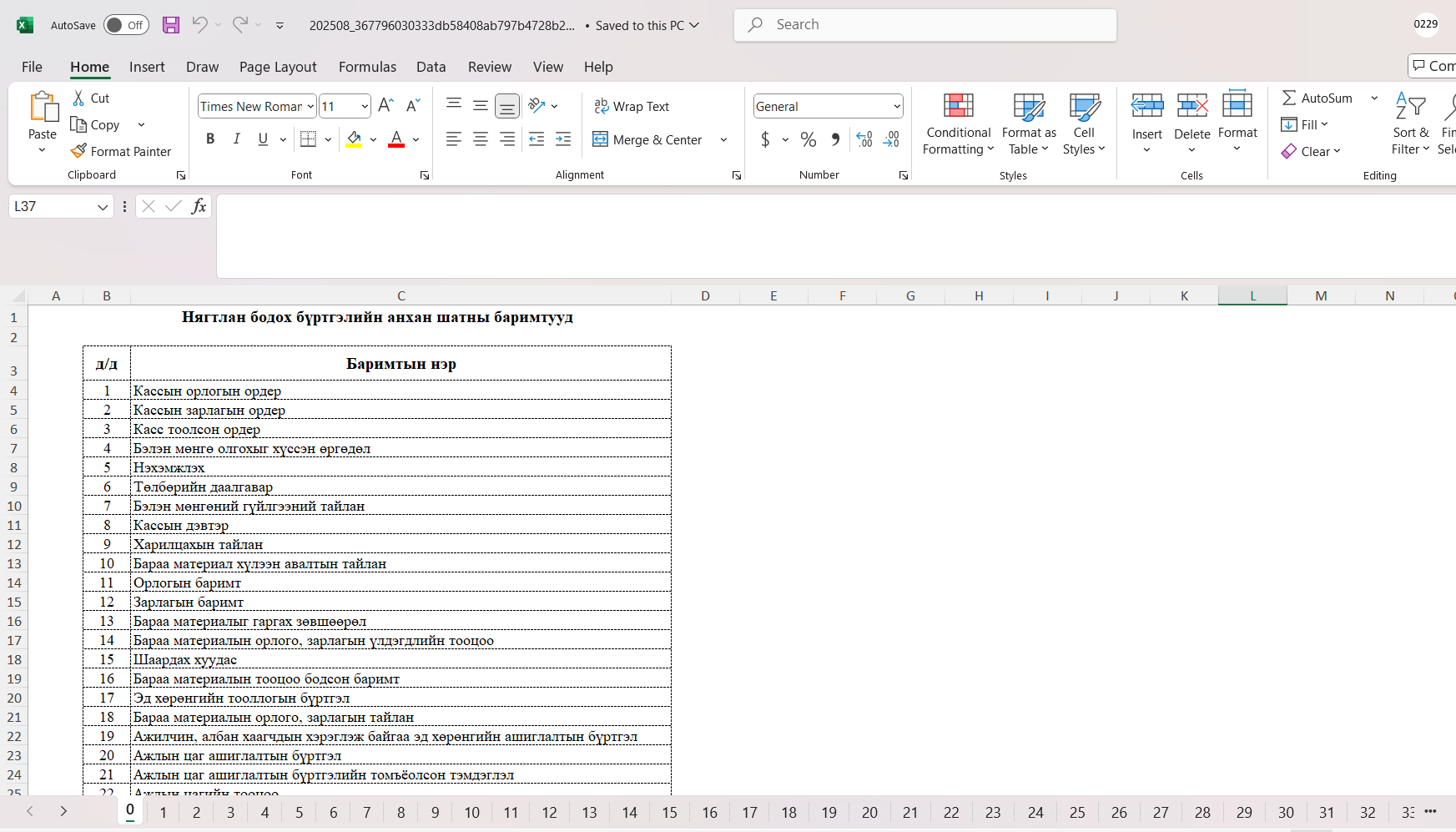Image resolution: width=1456 pixels, height=832 pixels.
Task: Click the Paste clipboard icon
Action: [x=43, y=108]
